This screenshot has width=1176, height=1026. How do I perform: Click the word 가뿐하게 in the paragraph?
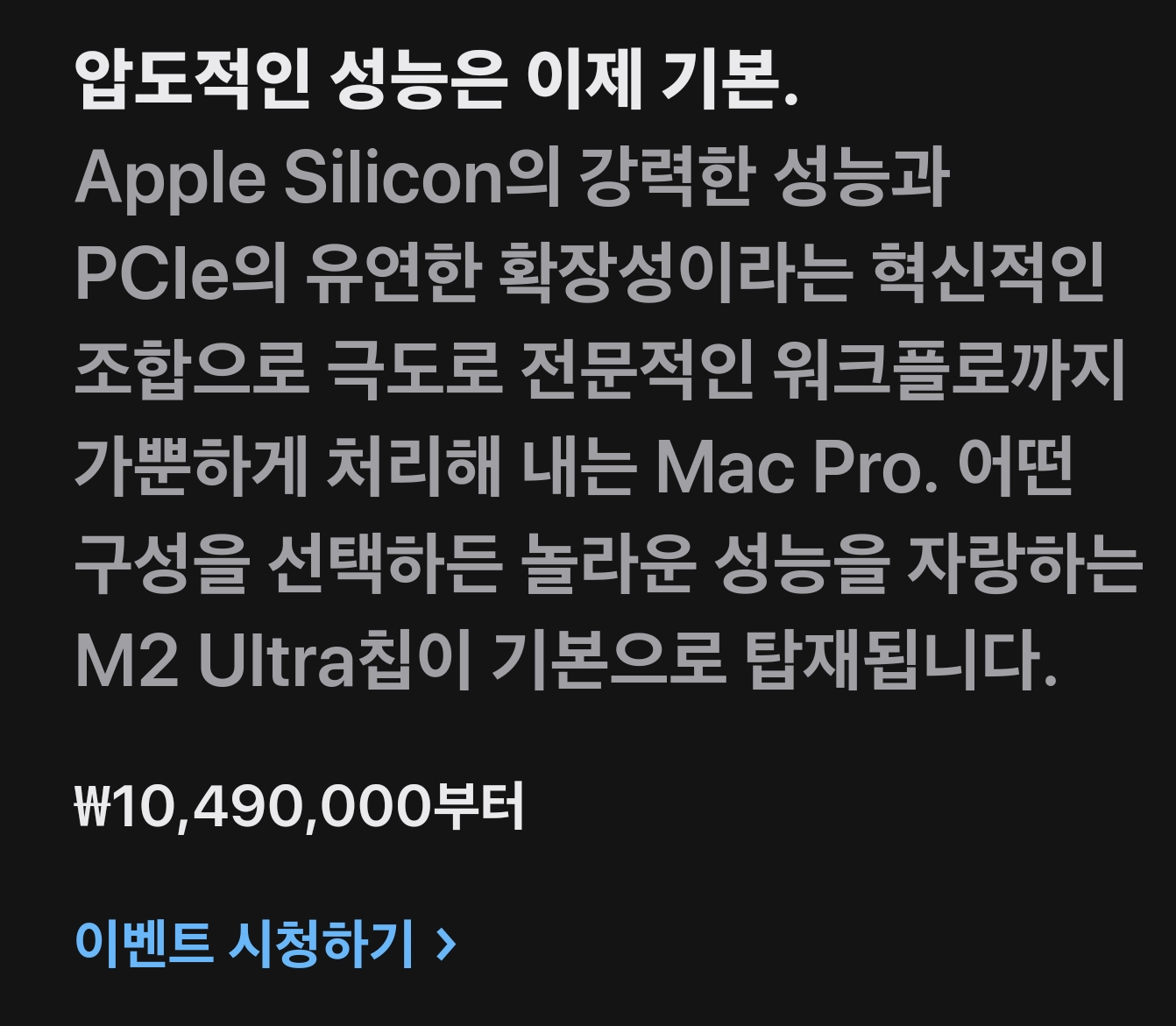(x=191, y=467)
